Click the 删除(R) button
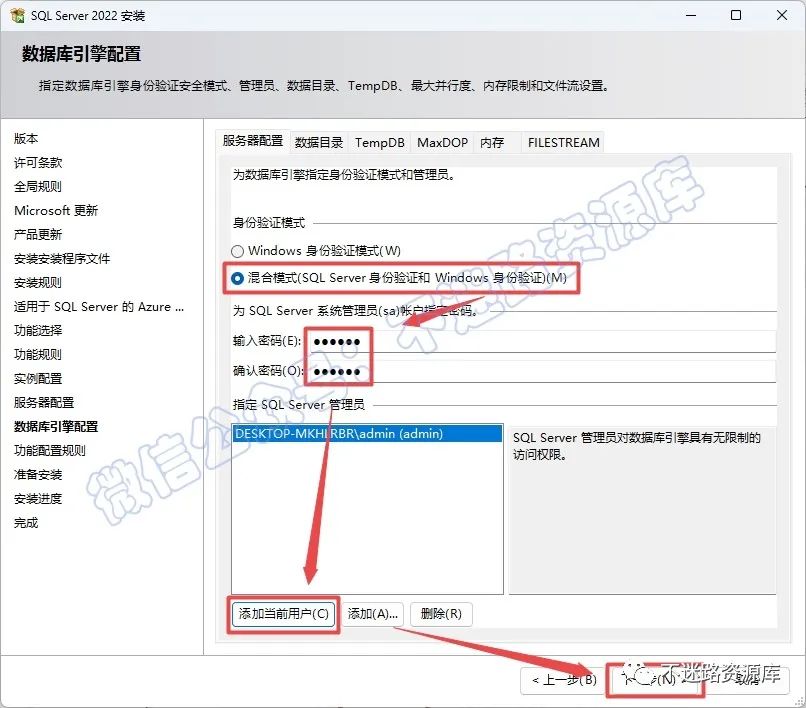 441,614
